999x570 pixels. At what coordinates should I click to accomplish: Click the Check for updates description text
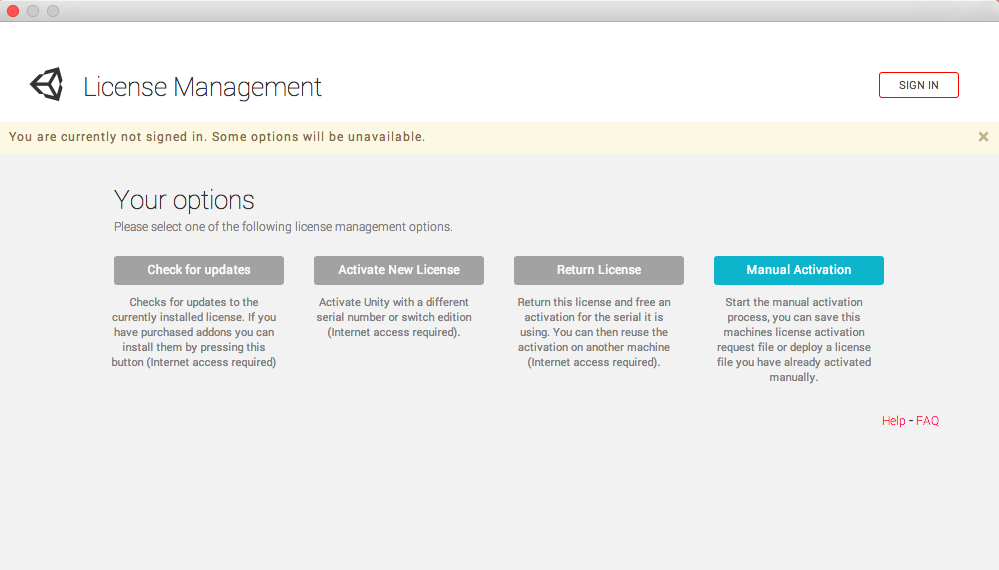(194, 332)
